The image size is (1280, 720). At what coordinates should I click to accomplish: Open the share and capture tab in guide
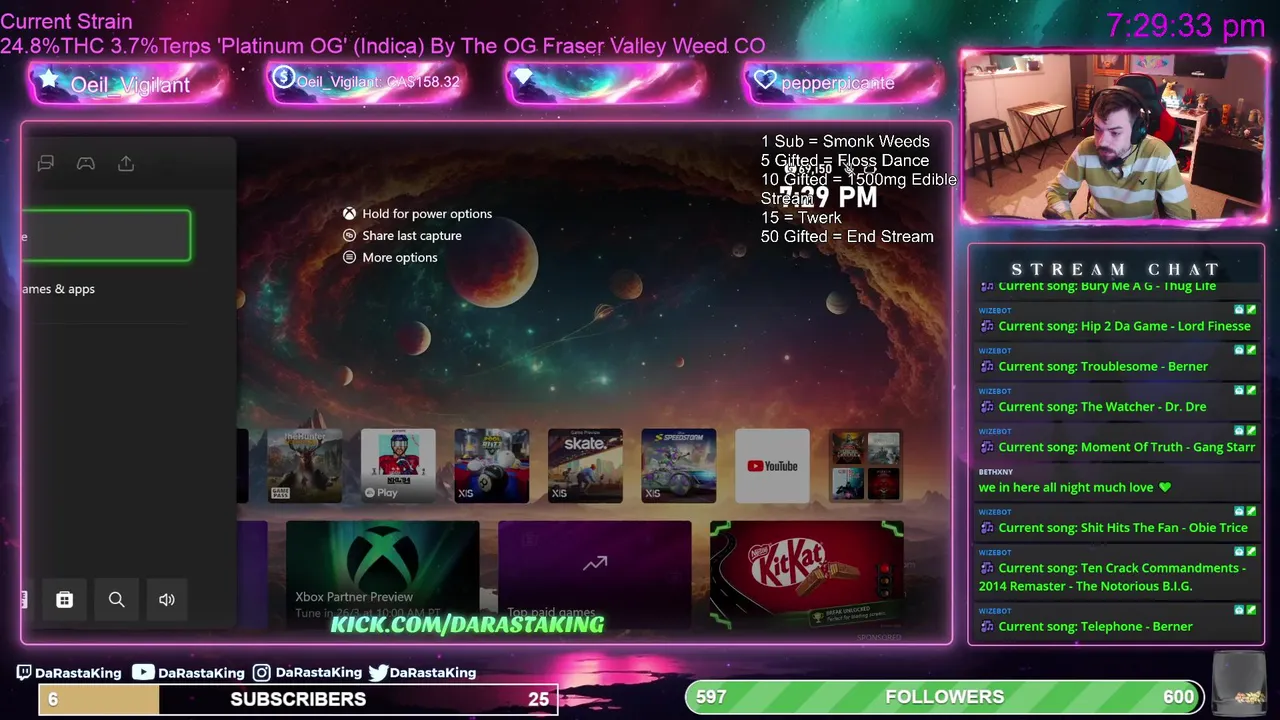coord(126,163)
